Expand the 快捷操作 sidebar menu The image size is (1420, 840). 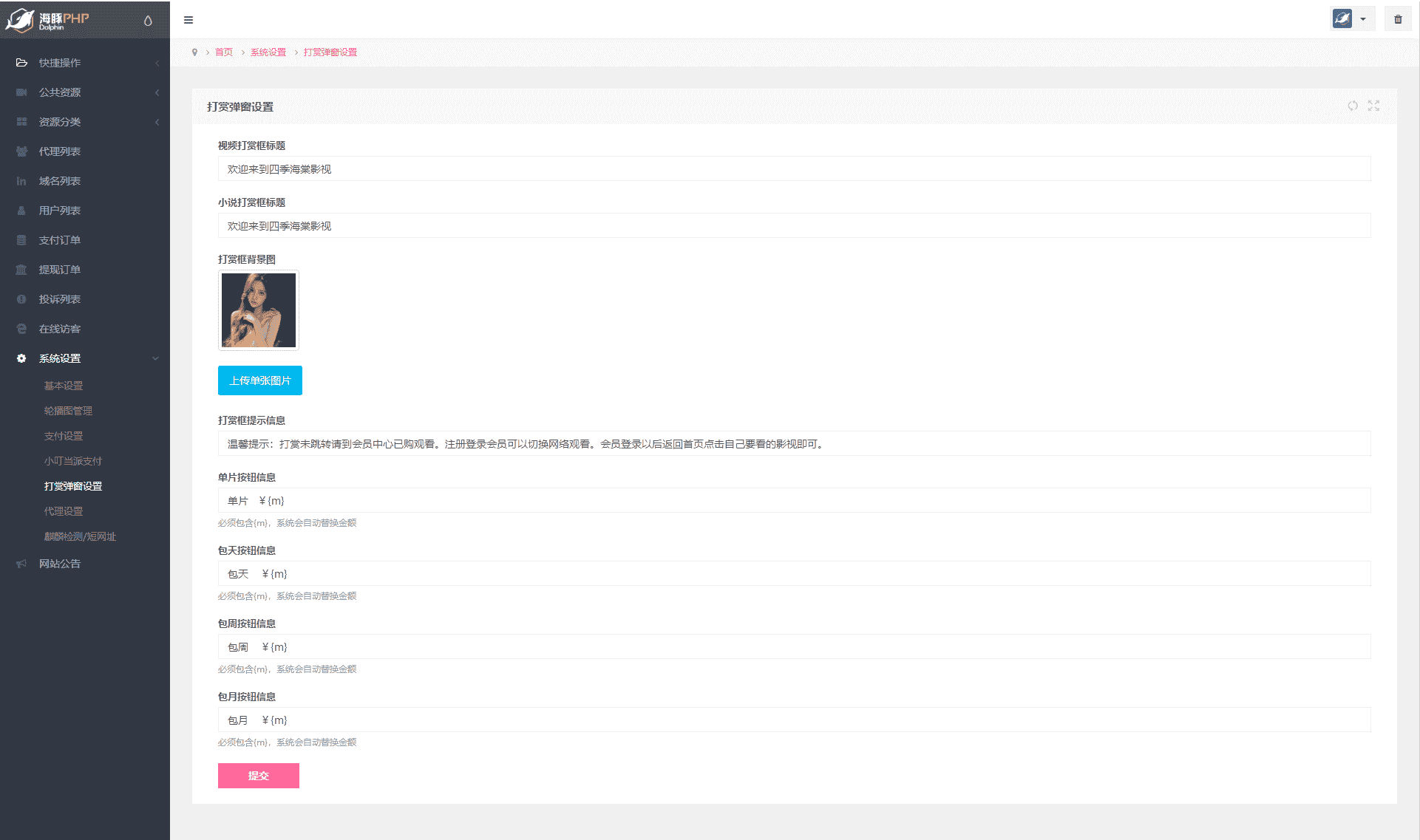[x=60, y=63]
